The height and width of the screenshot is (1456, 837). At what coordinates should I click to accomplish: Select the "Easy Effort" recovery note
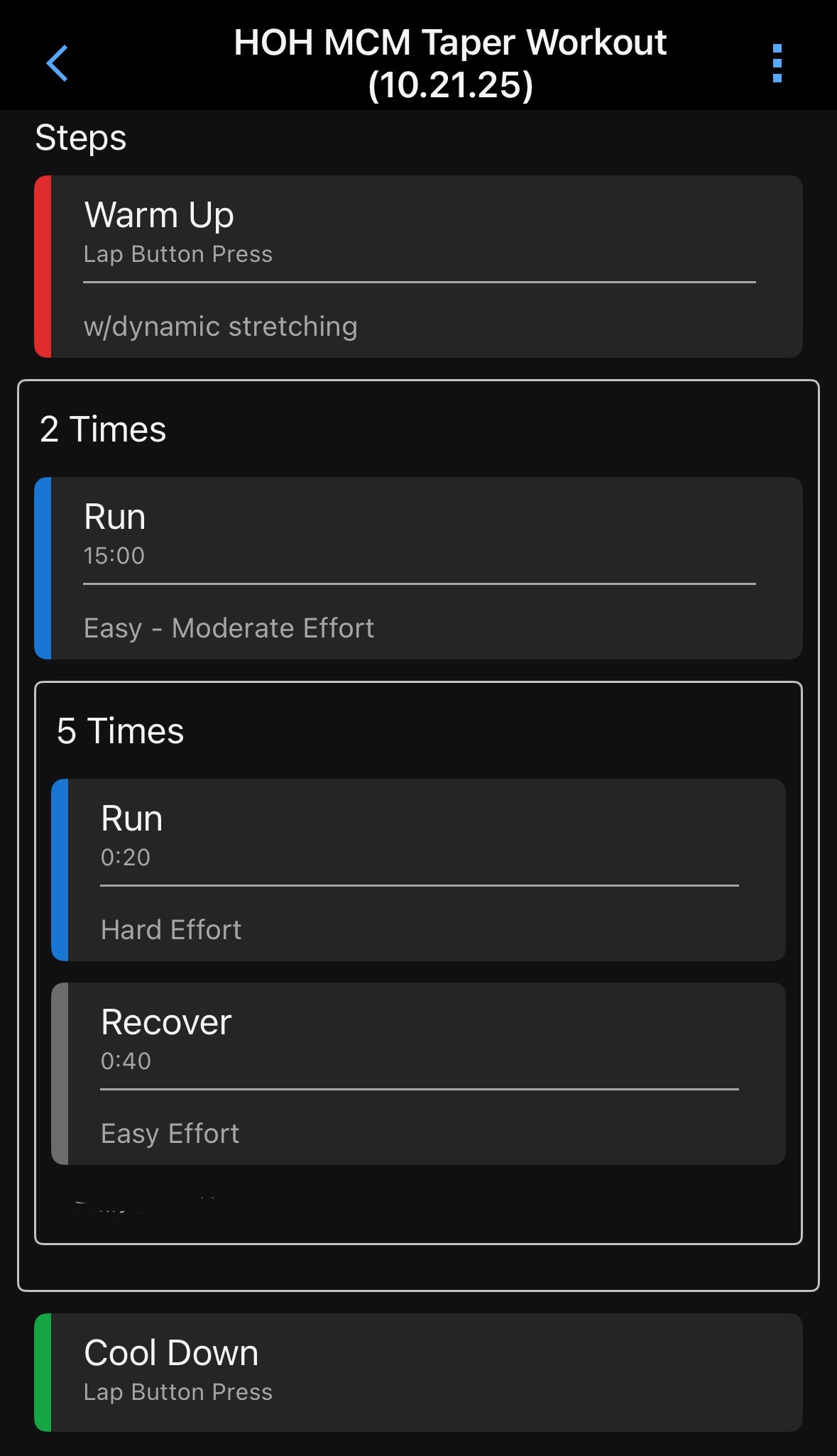170,1134
